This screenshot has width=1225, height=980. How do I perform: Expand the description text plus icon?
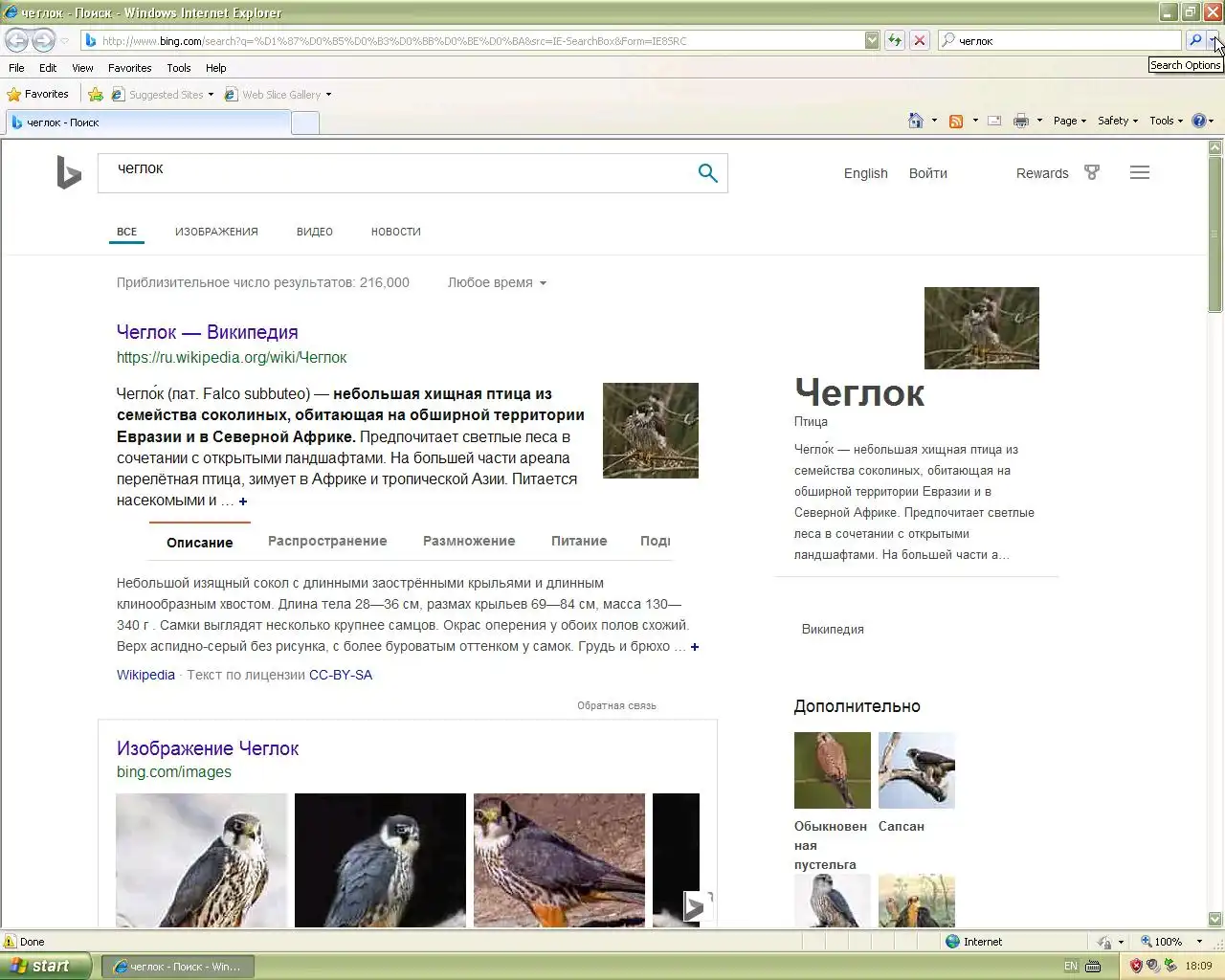(x=695, y=647)
